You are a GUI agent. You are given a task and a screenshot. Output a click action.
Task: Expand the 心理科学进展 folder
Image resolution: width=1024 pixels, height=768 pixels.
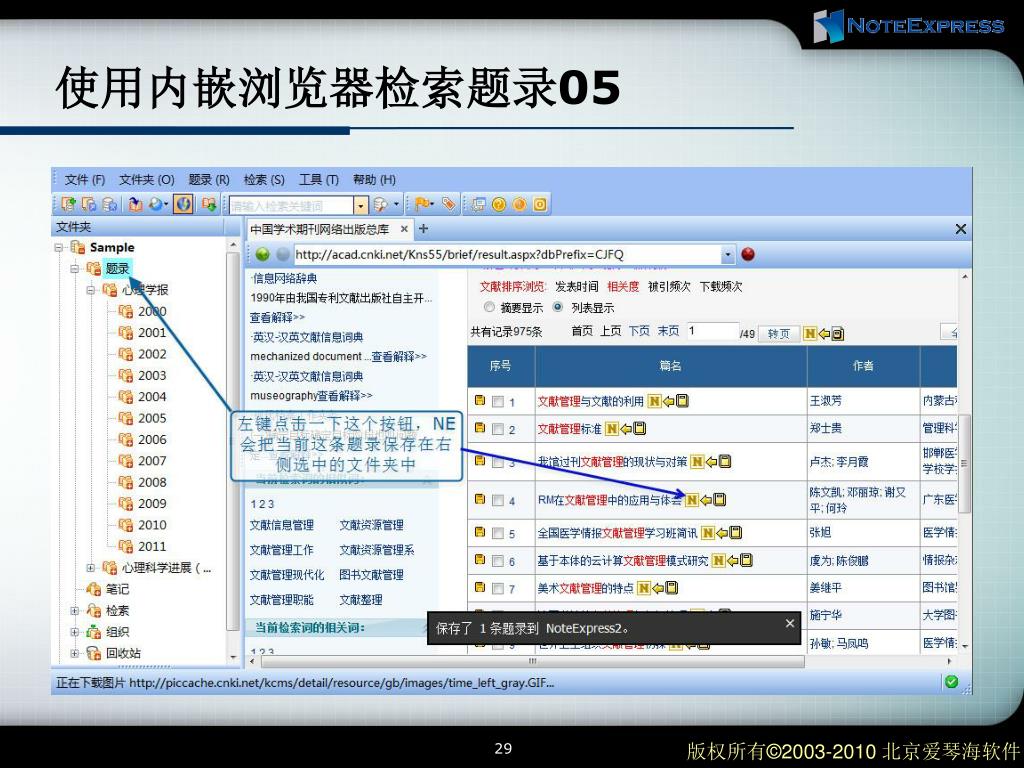pyautogui.click(x=91, y=568)
